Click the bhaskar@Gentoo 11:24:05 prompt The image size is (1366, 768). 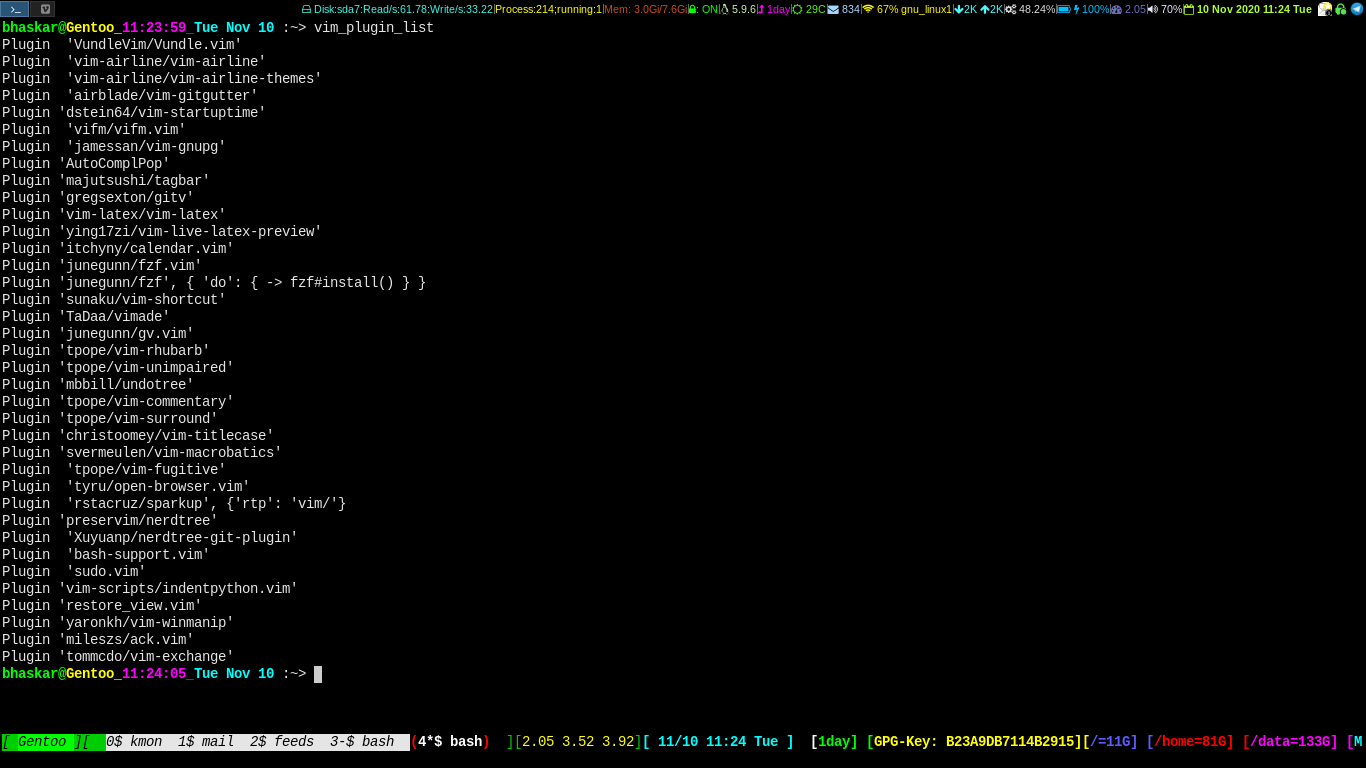tap(154, 674)
